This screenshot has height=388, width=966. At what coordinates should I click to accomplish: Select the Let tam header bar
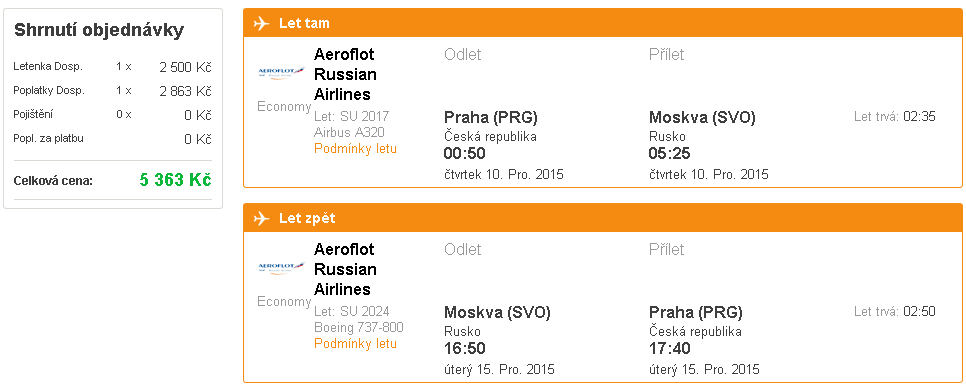coord(603,23)
